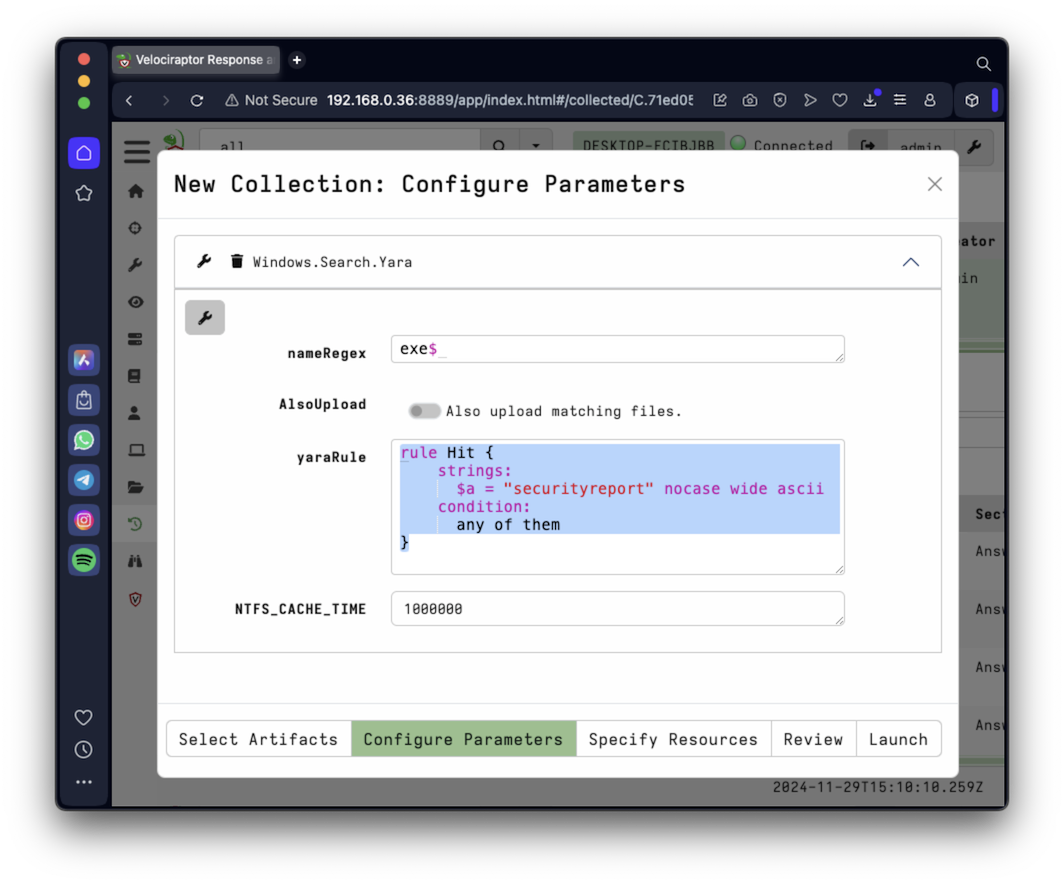Open Spotify in the browser sidebar
This screenshot has height=884, width=1064.
(x=84, y=560)
